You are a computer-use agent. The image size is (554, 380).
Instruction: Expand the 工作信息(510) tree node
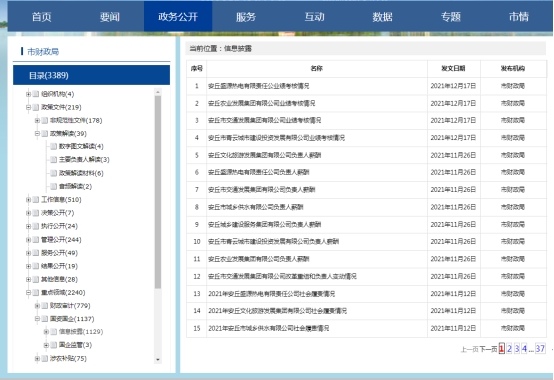(x=28, y=200)
